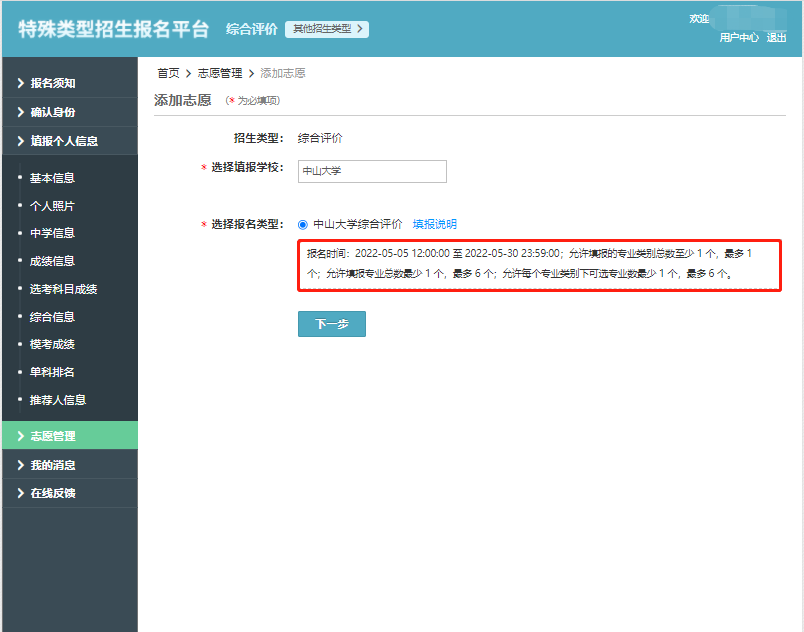804x632 pixels.
Task: Open 中学信息 in sidebar
Action: click(52, 233)
